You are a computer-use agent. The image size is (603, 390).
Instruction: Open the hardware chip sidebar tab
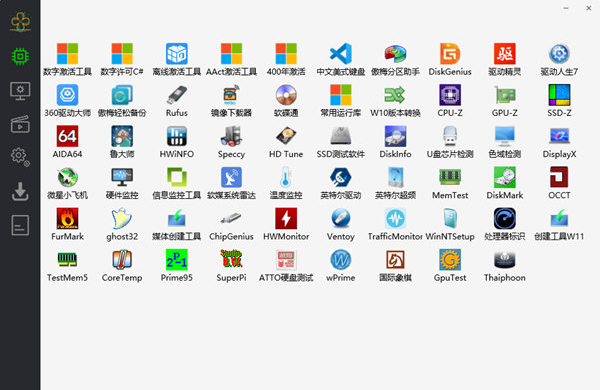click(x=20, y=57)
